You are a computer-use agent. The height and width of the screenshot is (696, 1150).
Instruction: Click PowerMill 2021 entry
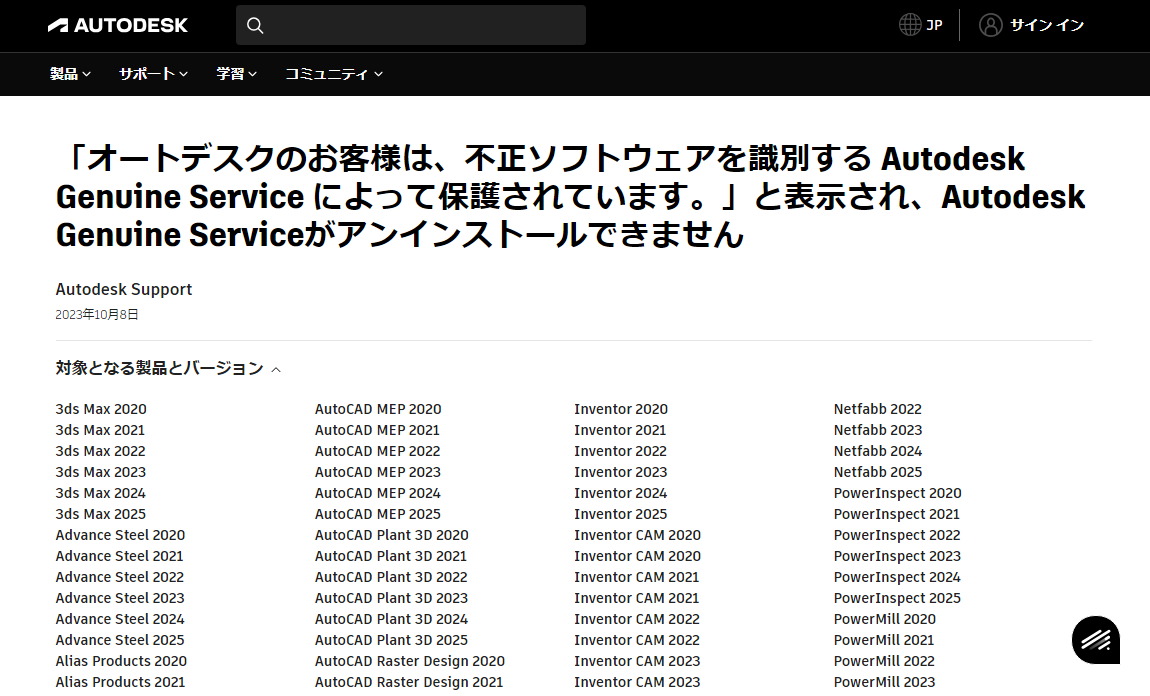(884, 640)
